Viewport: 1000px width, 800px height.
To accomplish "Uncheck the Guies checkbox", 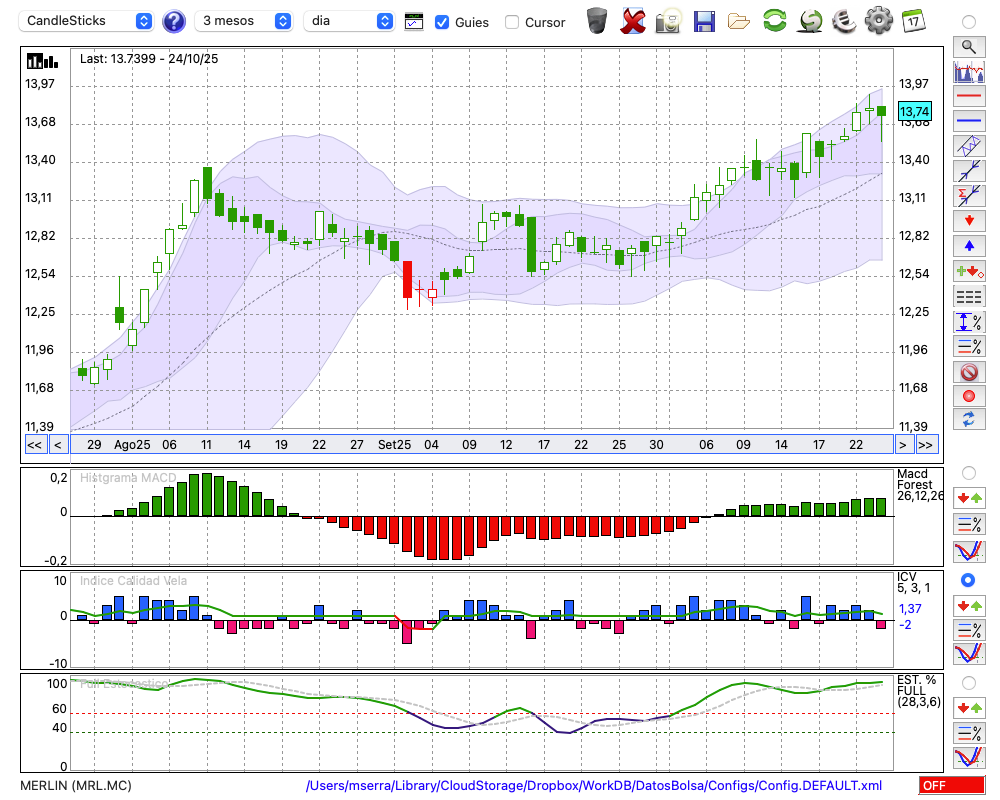I will 442,22.
